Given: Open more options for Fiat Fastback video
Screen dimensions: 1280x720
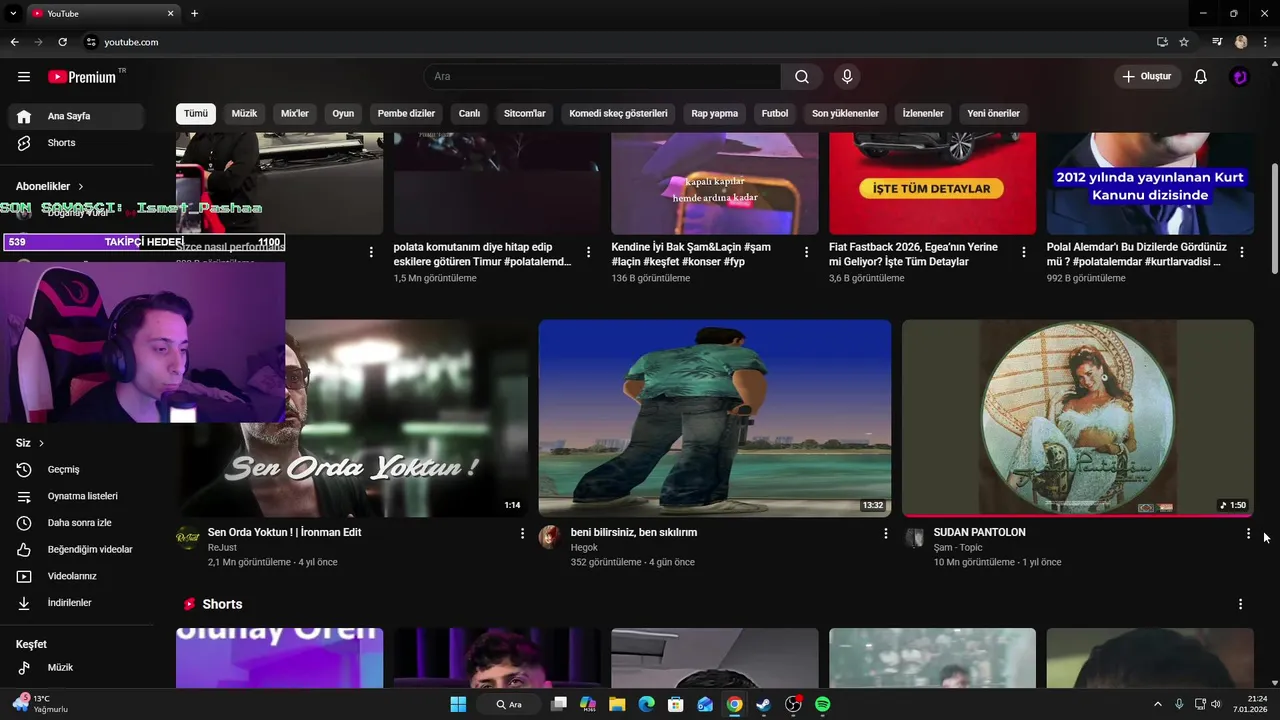Looking at the screenshot, I should pos(1023,252).
